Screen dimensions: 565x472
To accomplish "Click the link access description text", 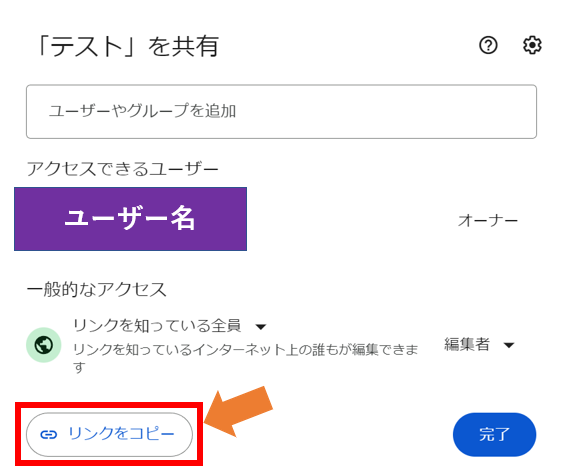I will pyautogui.click(x=245, y=358).
